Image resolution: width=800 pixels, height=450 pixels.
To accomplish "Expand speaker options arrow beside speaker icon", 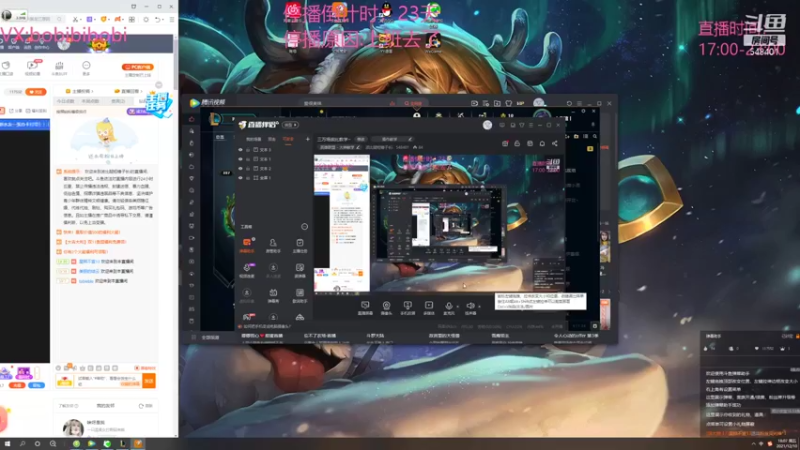I will [479, 306].
